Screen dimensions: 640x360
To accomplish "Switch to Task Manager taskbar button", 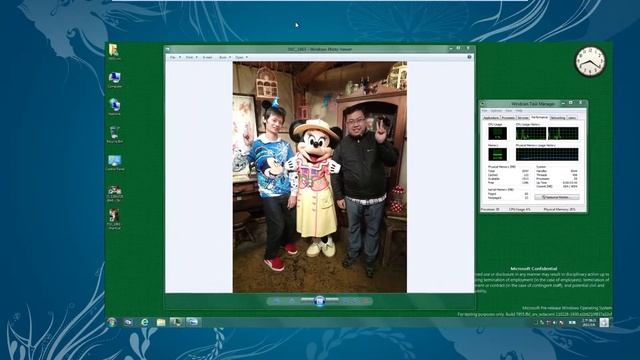I will [x=176, y=322].
